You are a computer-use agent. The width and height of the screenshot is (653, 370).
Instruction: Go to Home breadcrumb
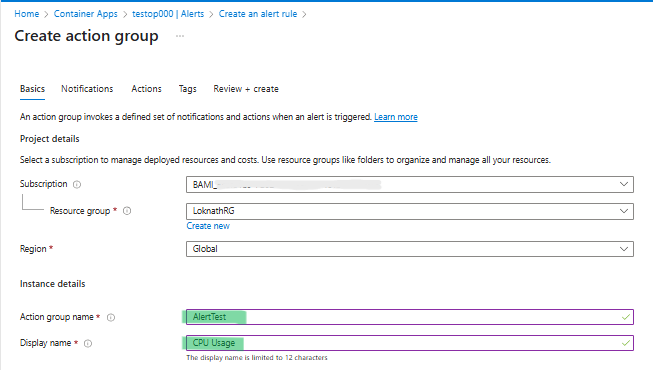point(27,14)
